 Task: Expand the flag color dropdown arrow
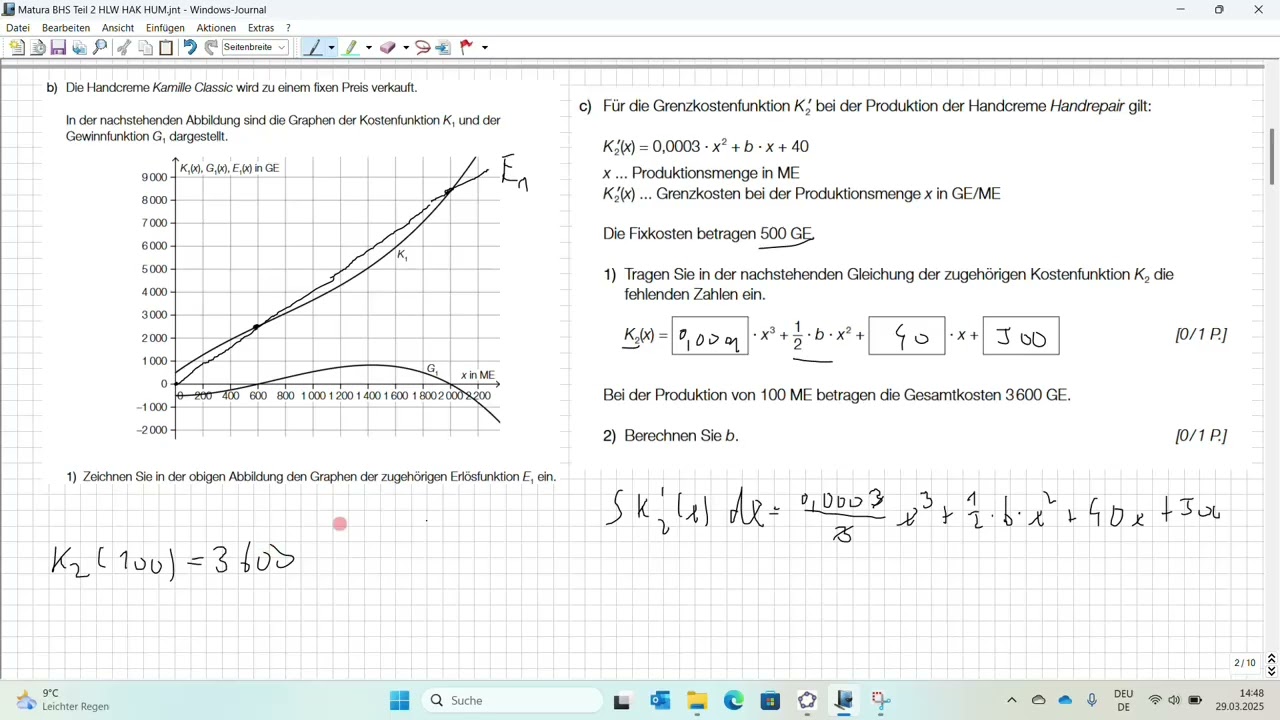click(x=485, y=47)
